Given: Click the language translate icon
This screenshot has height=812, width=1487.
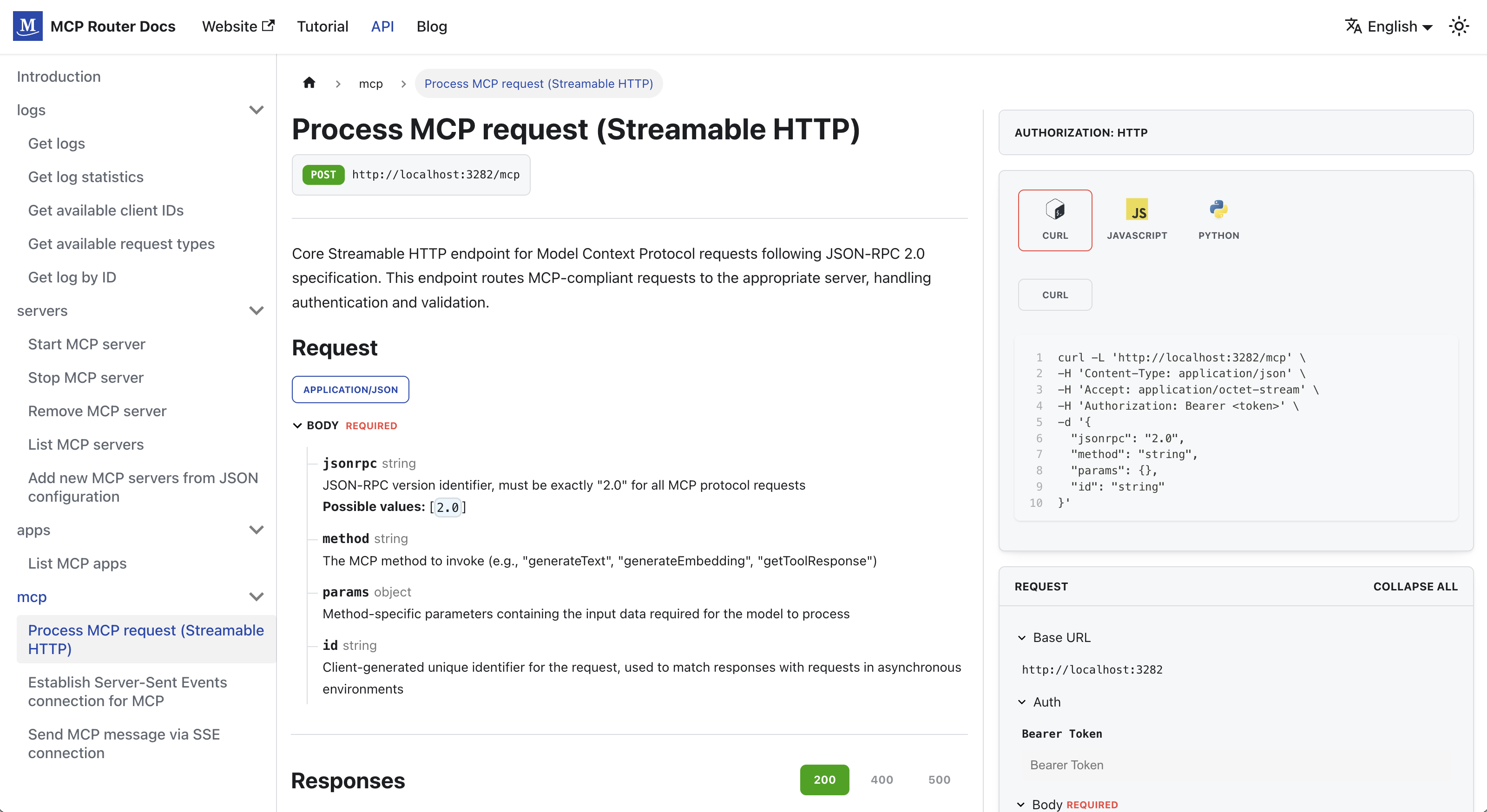Looking at the screenshot, I should click(x=1353, y=26).
